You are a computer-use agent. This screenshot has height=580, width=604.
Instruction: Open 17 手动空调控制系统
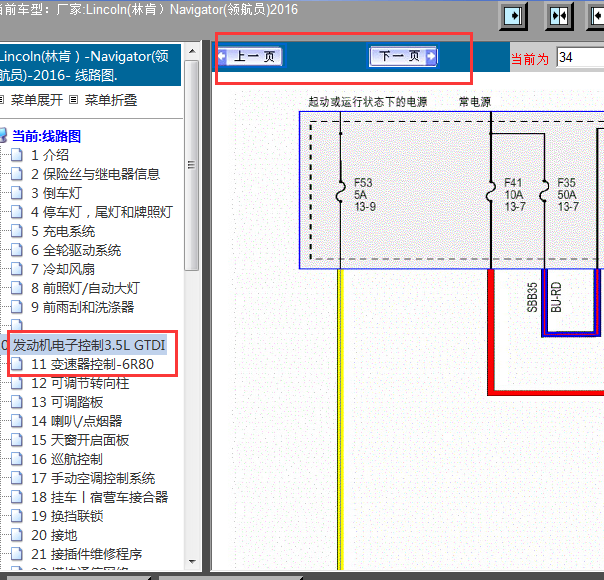(93, 478)
